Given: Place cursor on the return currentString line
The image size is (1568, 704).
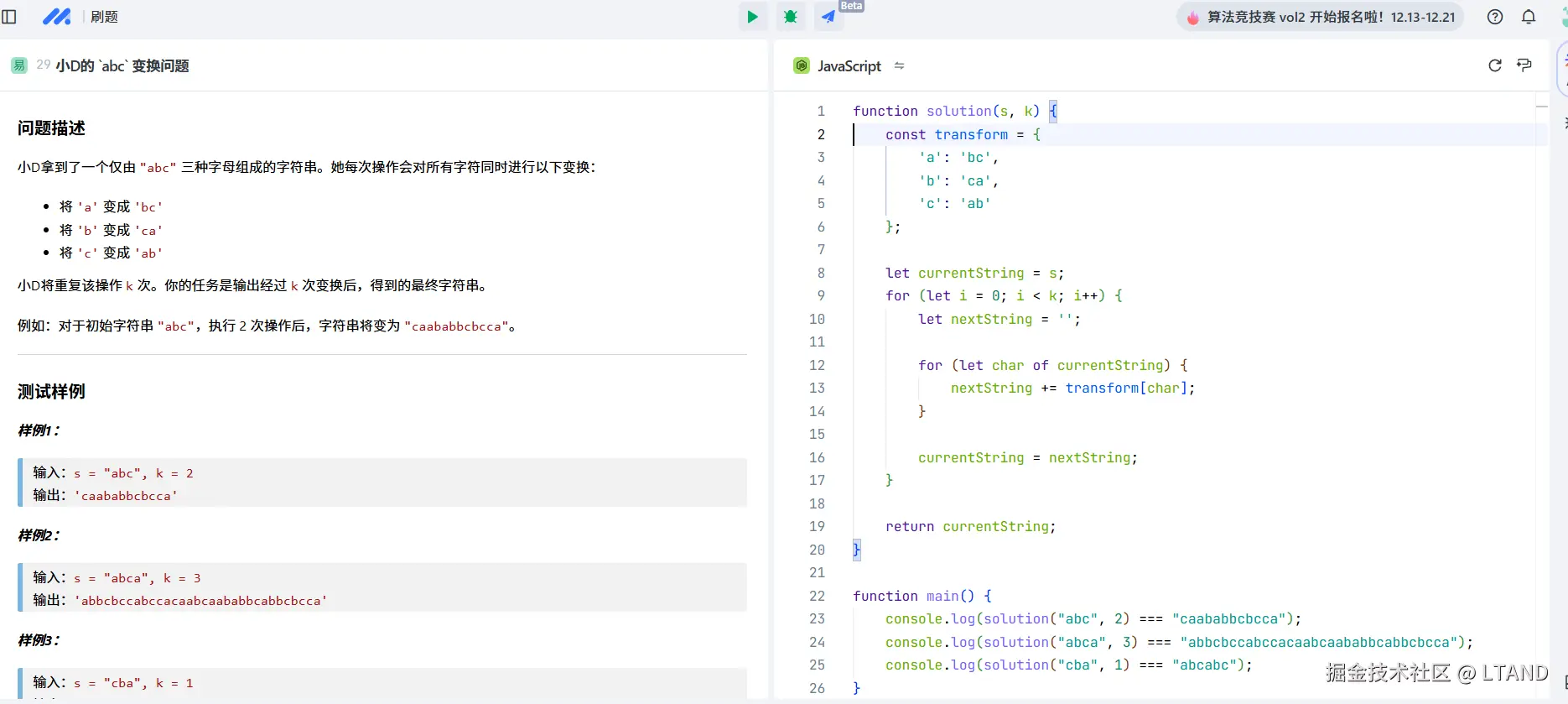Looking at the screenshot, I should [970, 527].
